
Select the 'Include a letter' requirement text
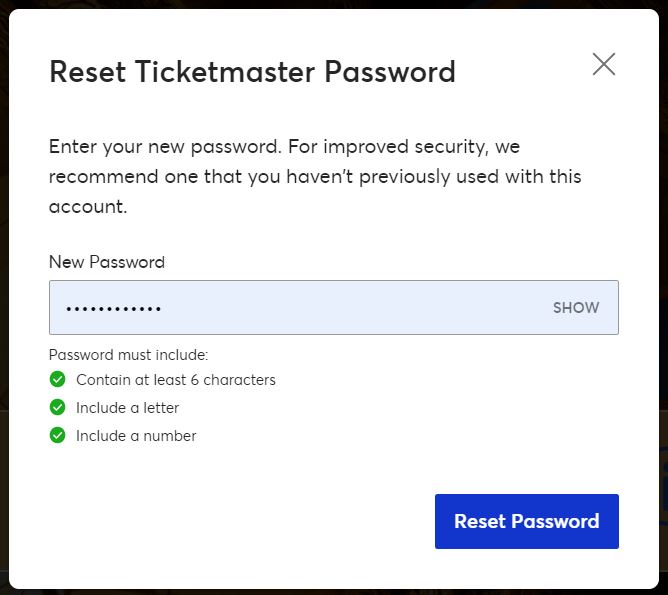(127, 408)
